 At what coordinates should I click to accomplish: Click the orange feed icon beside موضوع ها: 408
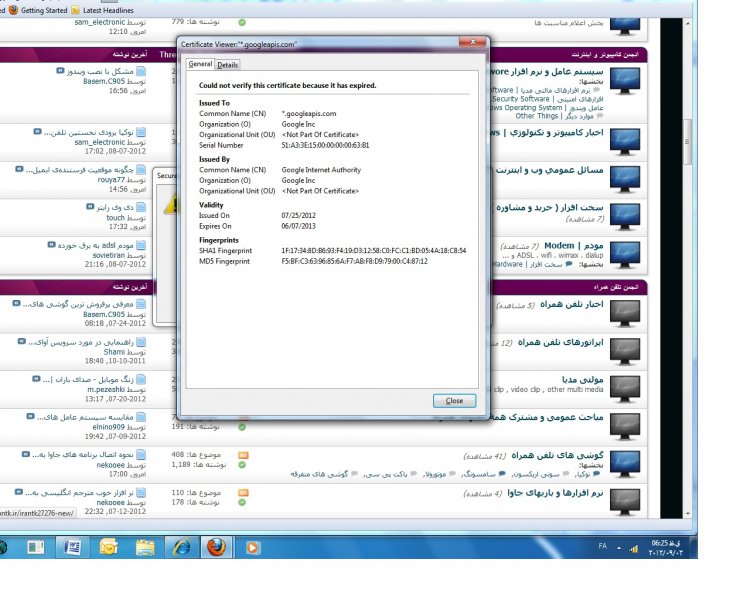tap(243, 455)
